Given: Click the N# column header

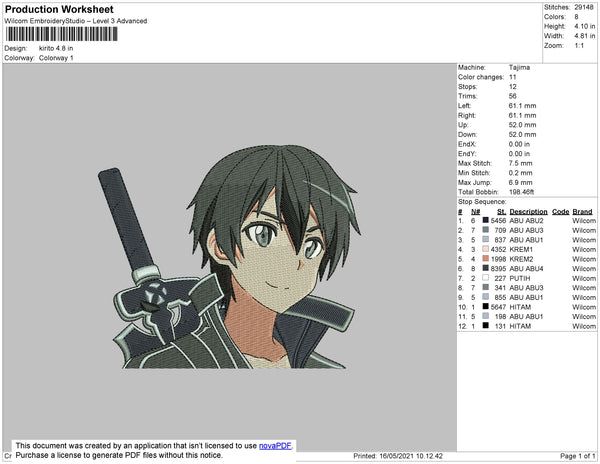Looking at the screenshot, I should (x=475, y=212).
